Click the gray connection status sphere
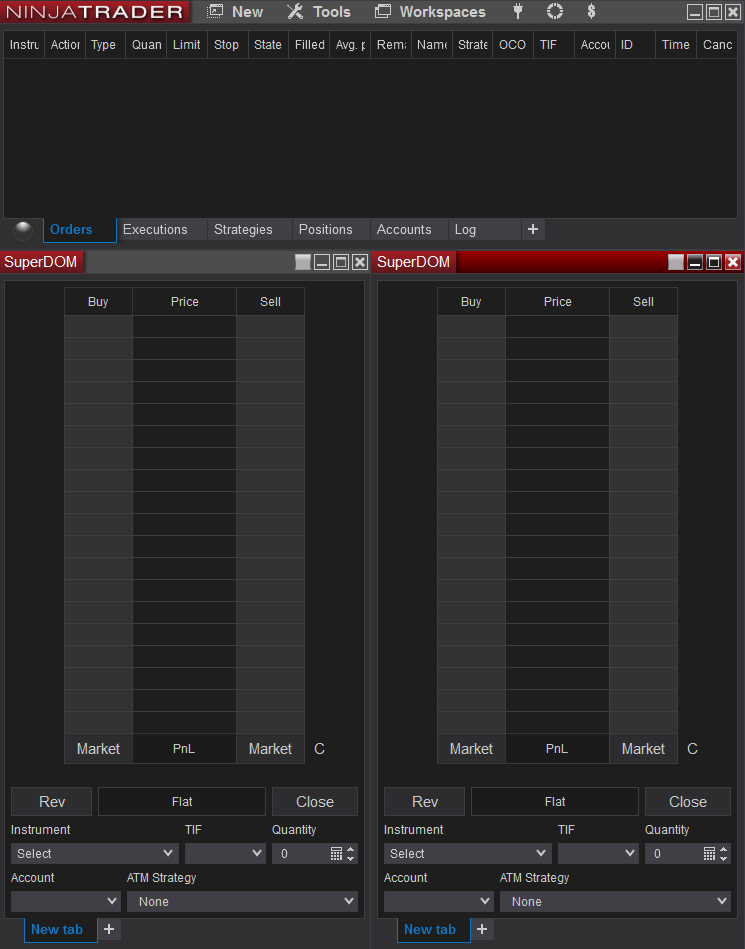 click(x=23, y=231)
